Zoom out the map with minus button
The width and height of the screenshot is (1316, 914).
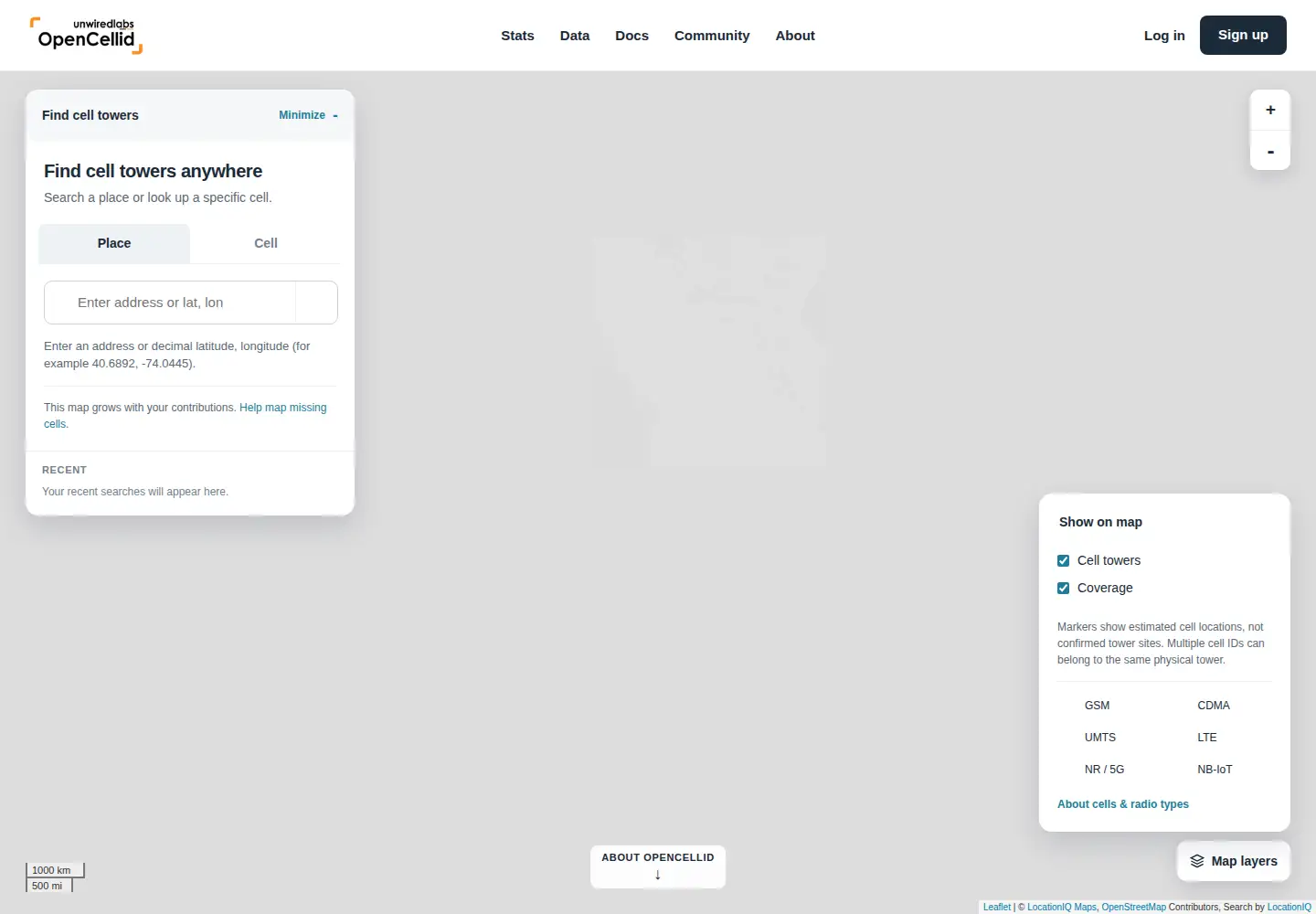[x=1270, y=151]
